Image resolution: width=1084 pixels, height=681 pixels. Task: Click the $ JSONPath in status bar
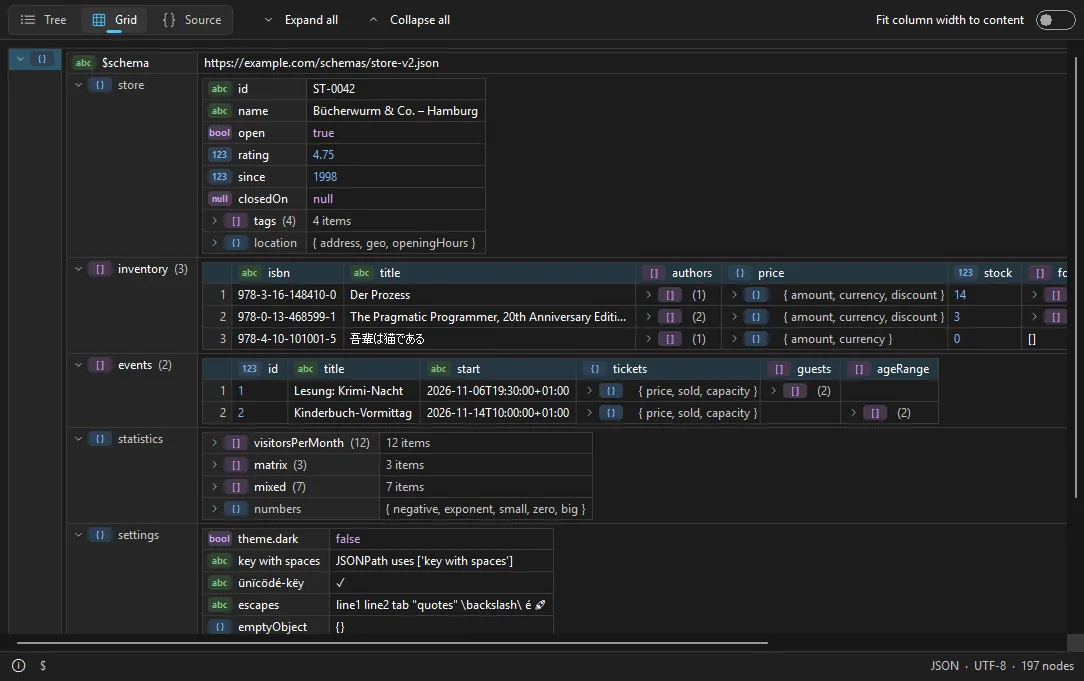tap(43, 666)
